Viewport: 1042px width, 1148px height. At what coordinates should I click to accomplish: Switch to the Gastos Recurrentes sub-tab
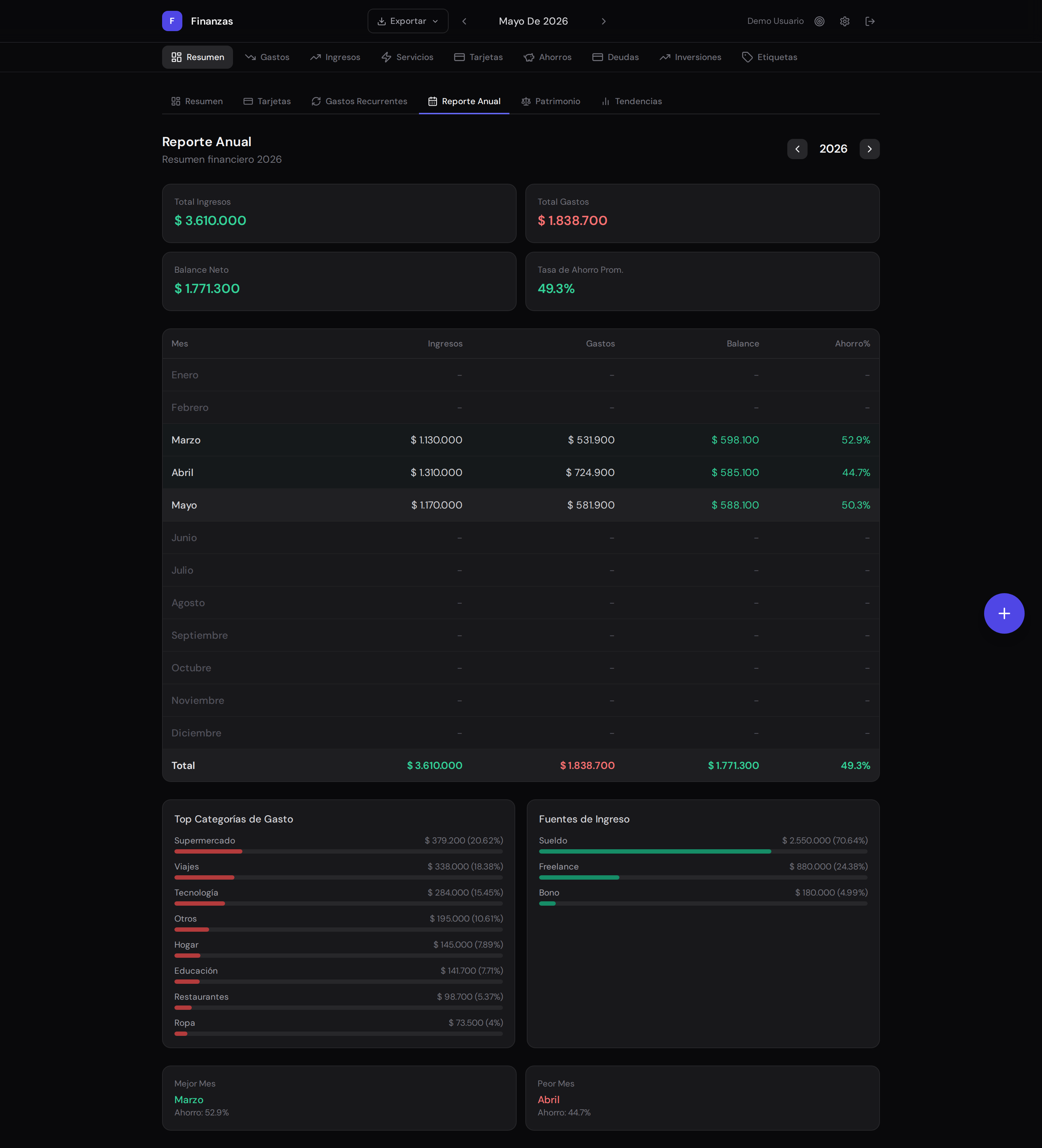coord(360,101)
